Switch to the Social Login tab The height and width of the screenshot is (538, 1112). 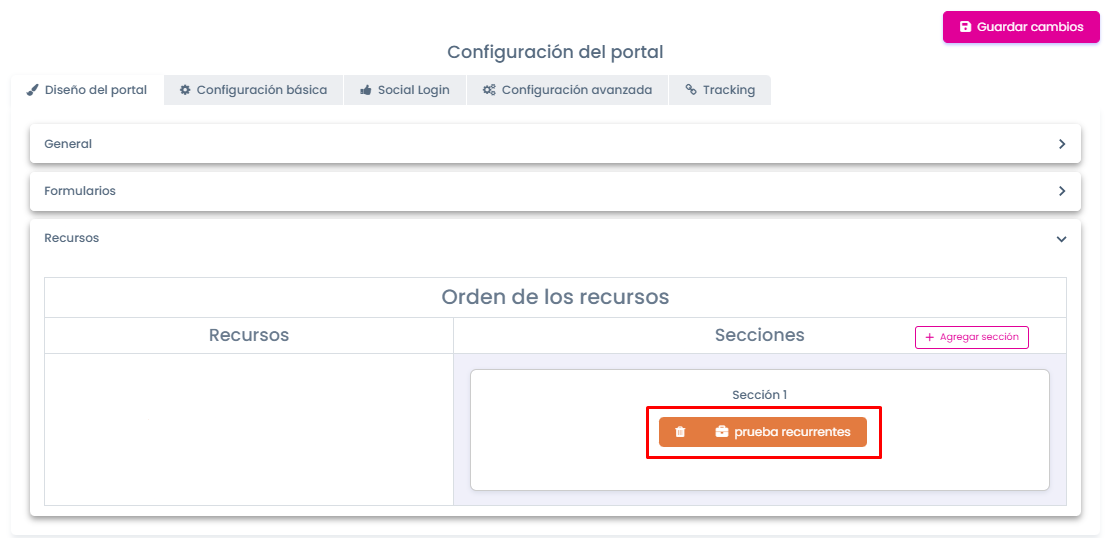point(405,90)
